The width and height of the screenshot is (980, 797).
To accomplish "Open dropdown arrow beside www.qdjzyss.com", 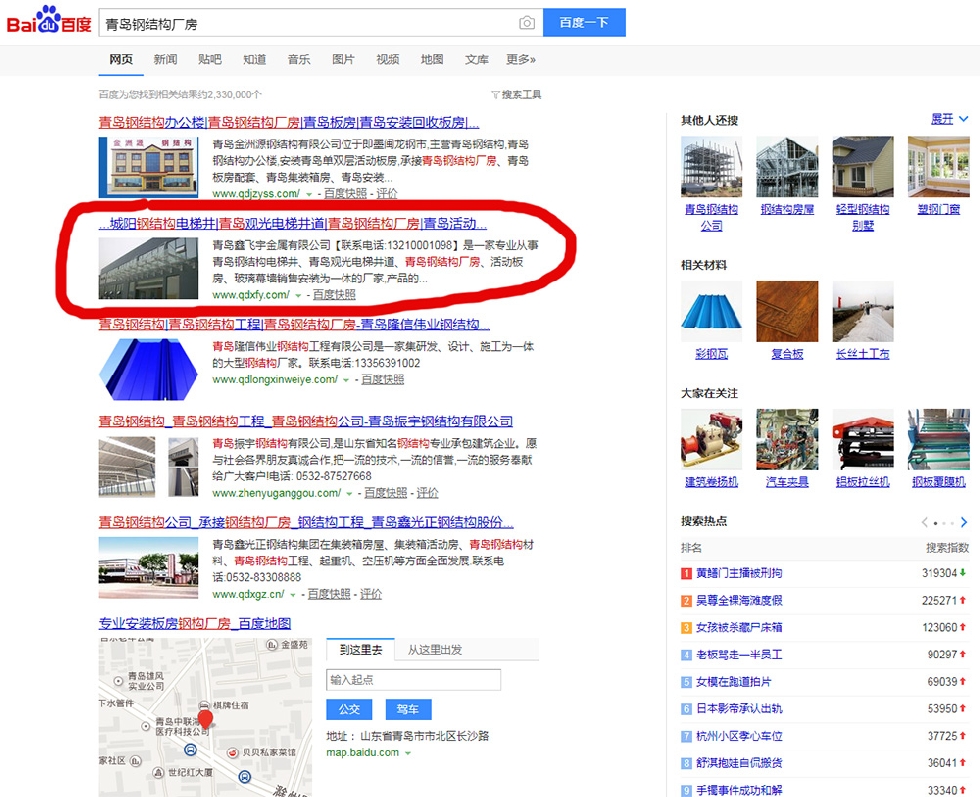I will (309, 194).
